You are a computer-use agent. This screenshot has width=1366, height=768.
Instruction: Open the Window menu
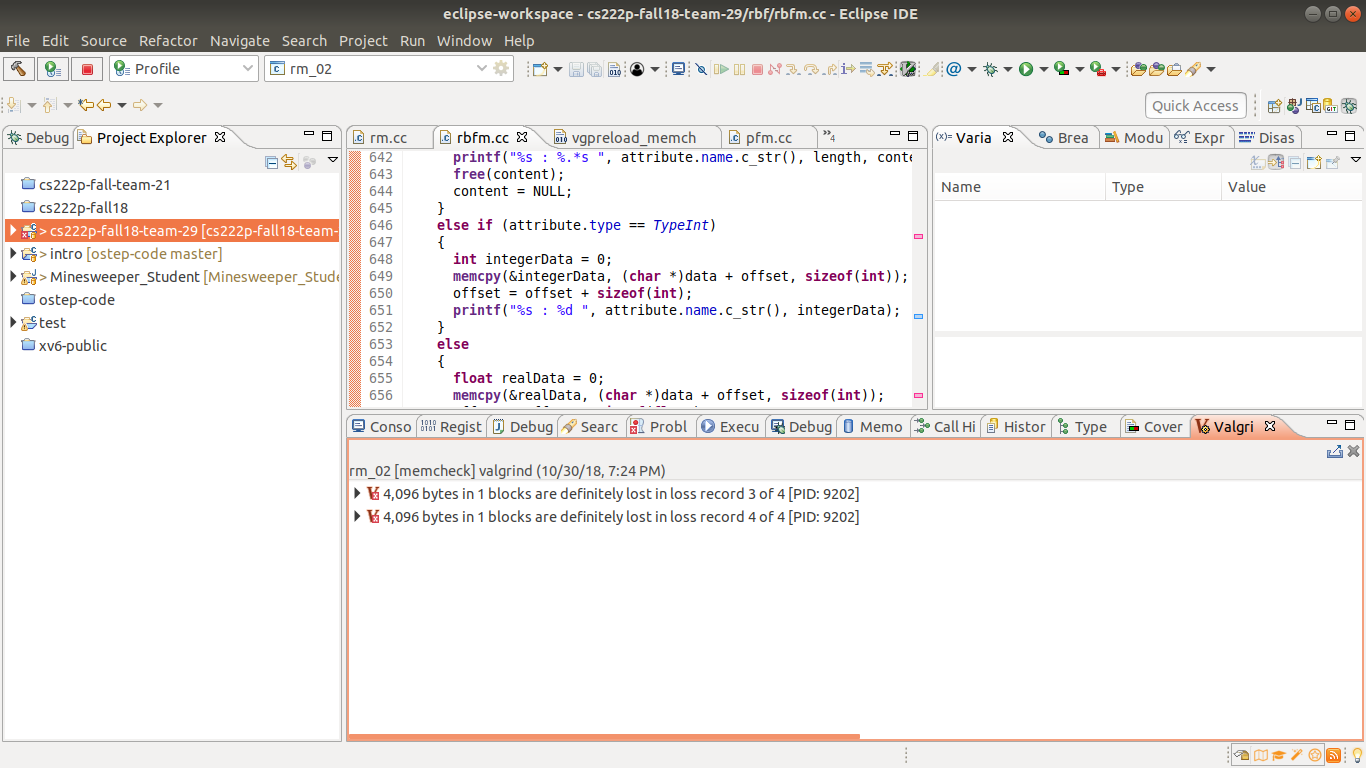point(464,41)
